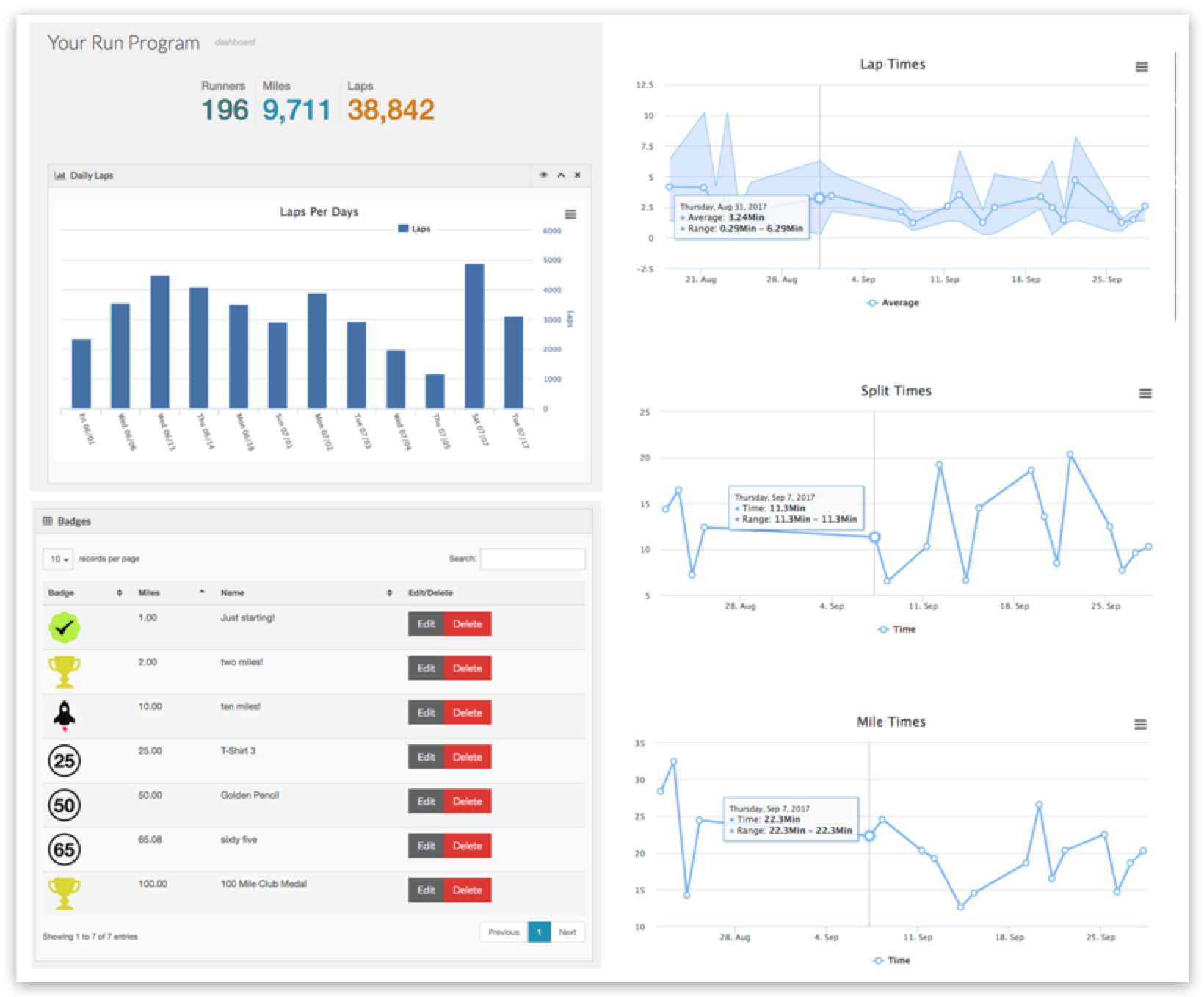
Task: Delete the Just starting! badge
Action: click(x=468, y=624)
